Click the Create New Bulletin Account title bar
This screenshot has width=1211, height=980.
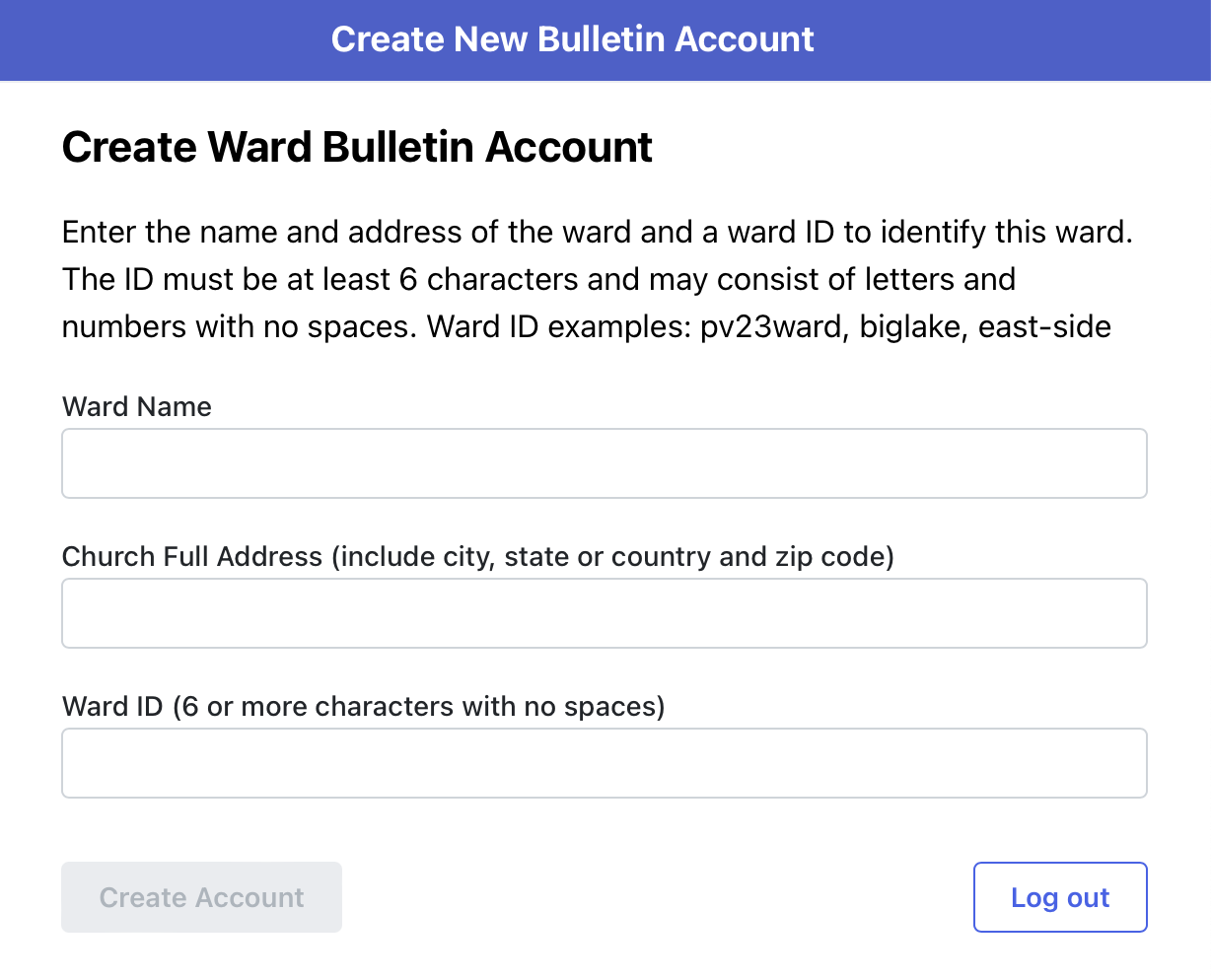coord(573,39)
